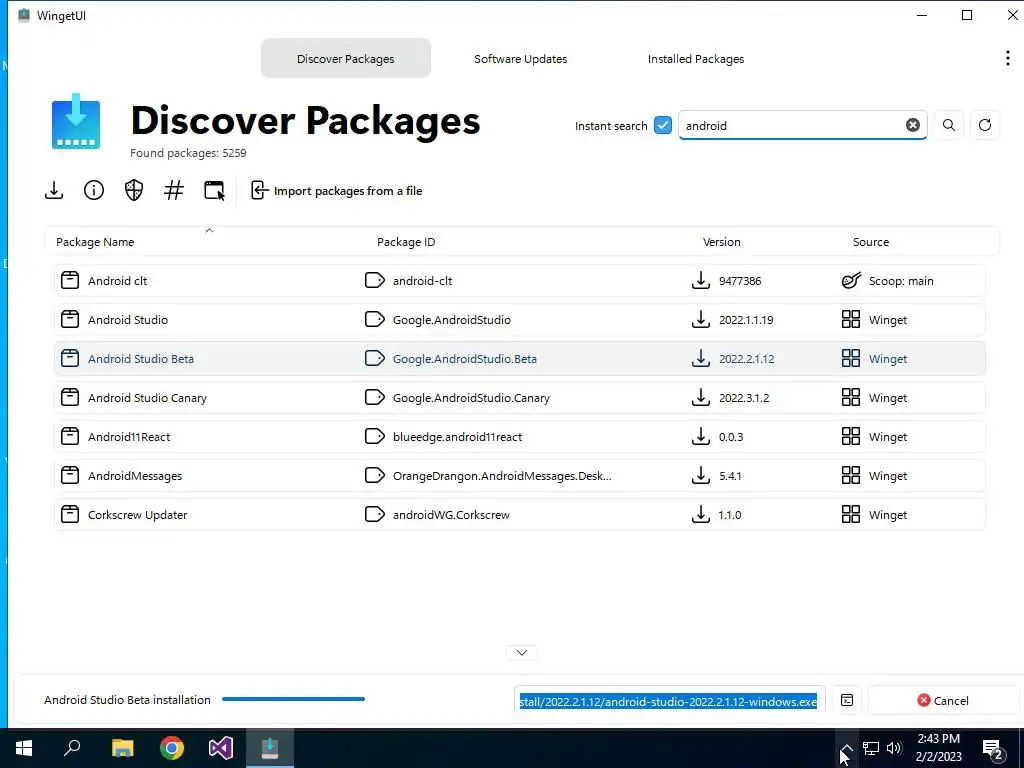Open taskbar search magnifier
The image size is (1024, 768).
72,748
